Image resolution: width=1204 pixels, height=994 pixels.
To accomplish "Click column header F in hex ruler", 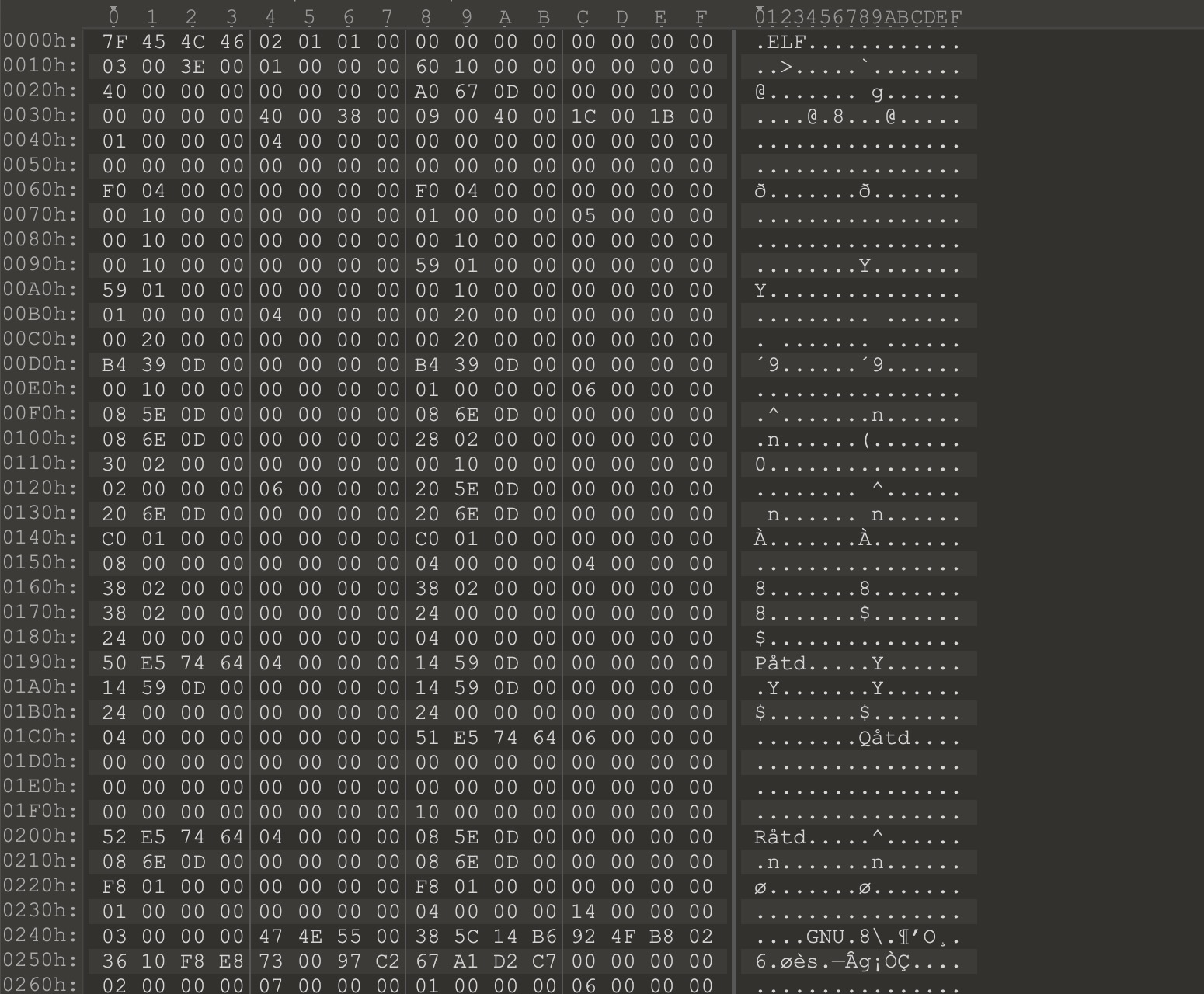I will (x=701, y=17).
